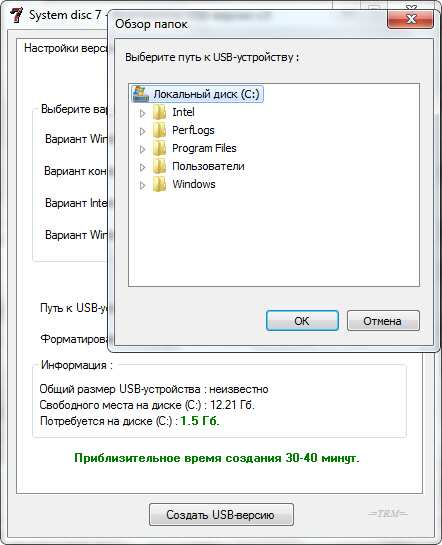Confirm folder selection with OK

click(x=302, y=320)
